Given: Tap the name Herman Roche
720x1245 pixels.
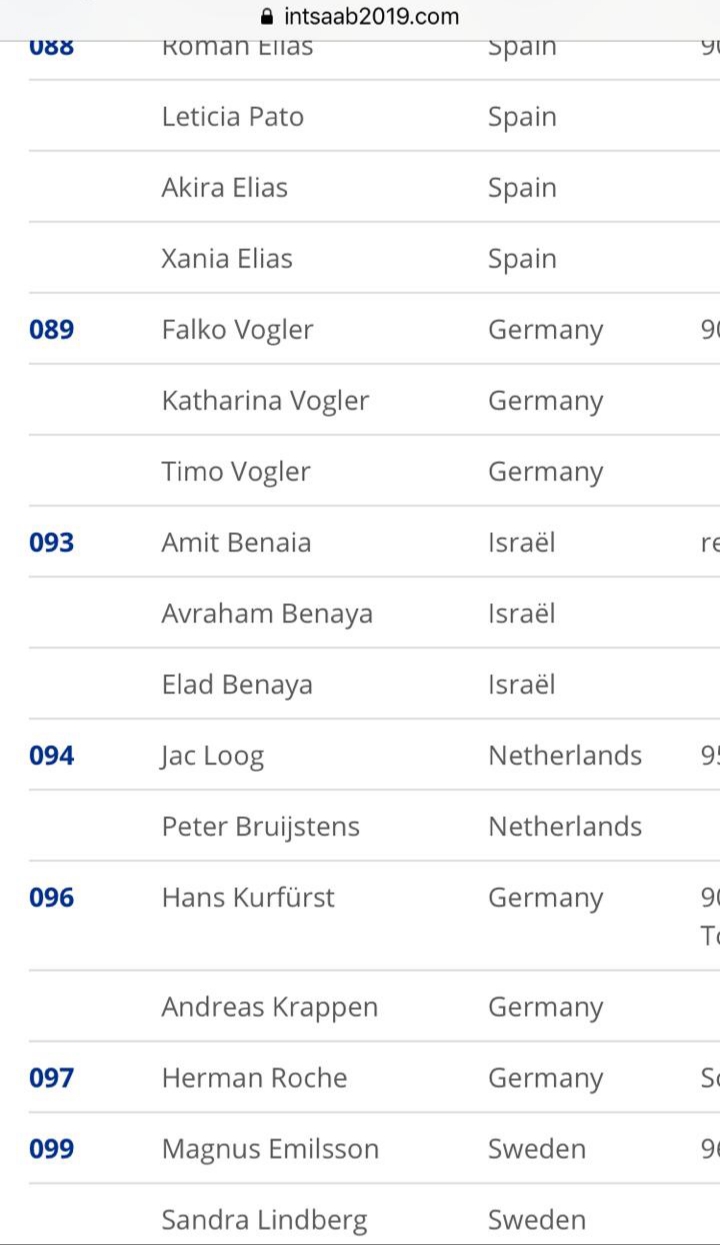Looking at the screenshot, I should click(x=254, y=1078).
